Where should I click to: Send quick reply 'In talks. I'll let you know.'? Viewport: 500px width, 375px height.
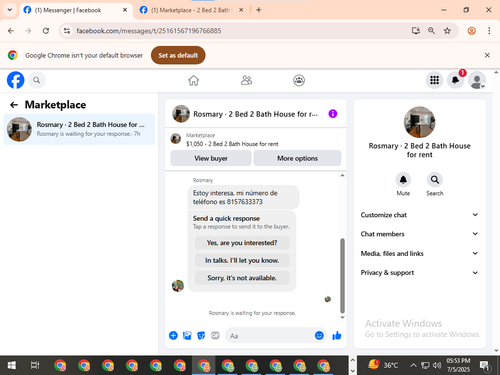tap(242, 260)
